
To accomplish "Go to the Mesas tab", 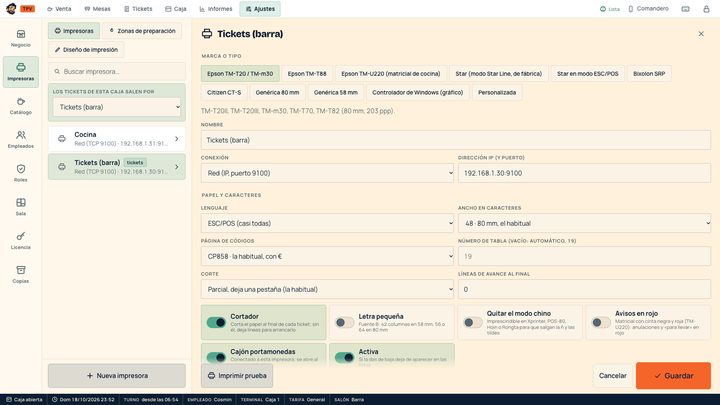I will pos(97,9).
